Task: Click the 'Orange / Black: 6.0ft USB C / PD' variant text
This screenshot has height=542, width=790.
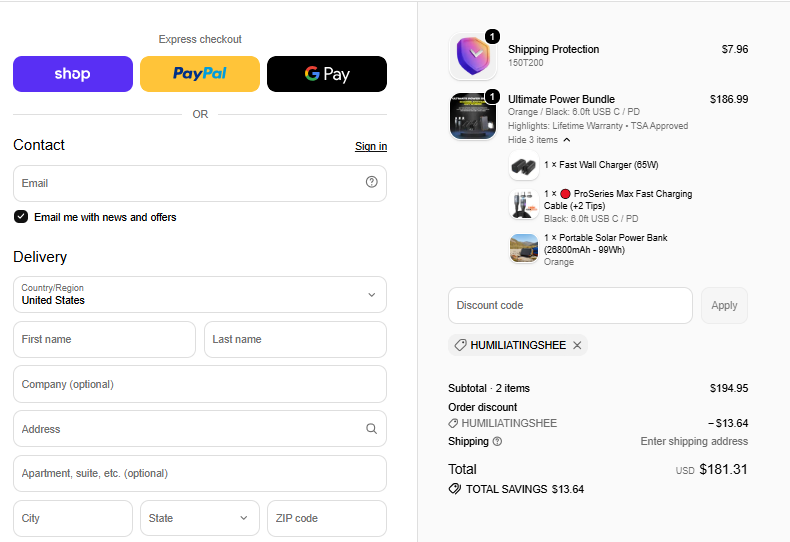Action: pyautogui.click(x=574, y=112)
